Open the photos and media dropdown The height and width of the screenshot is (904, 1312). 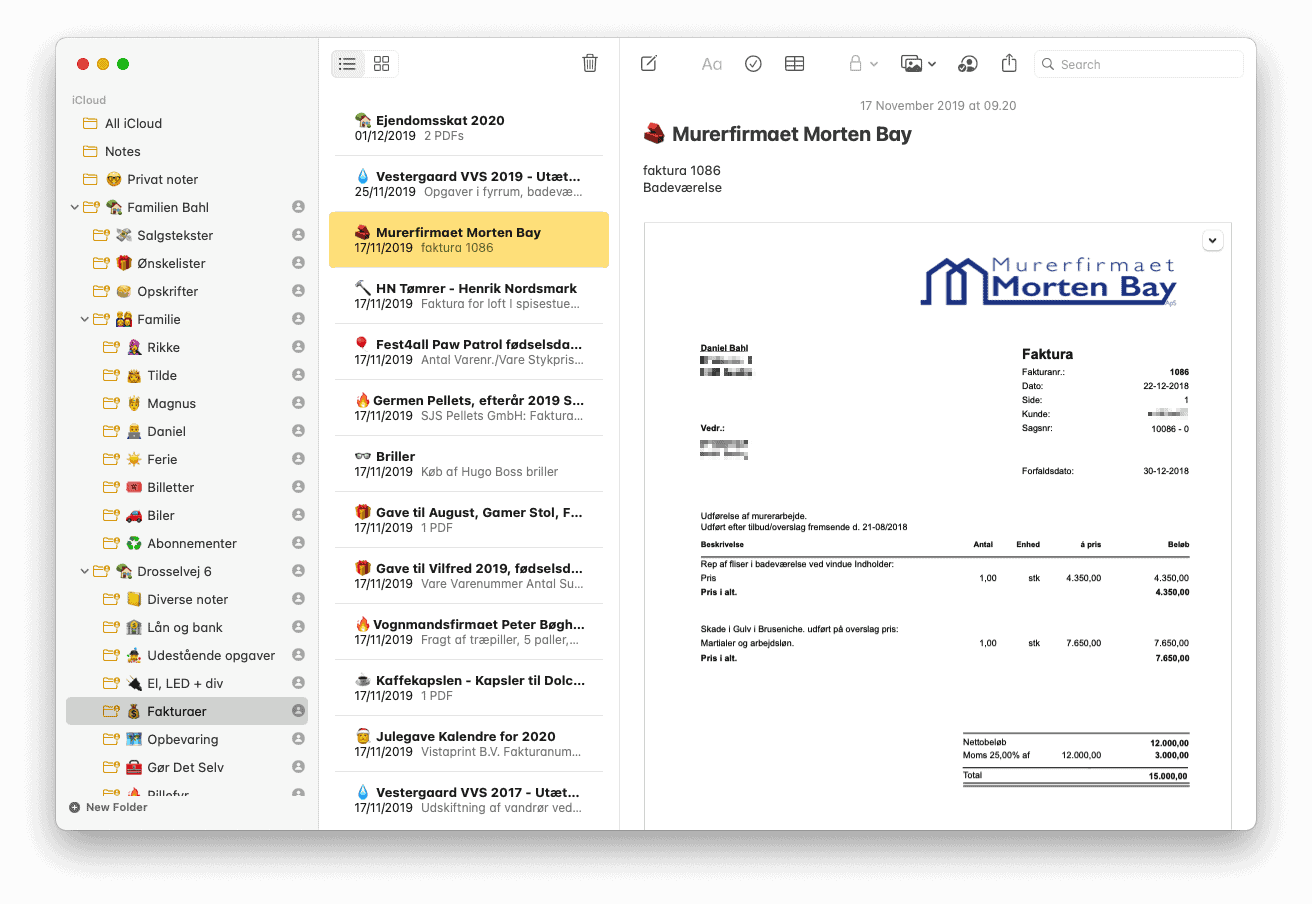pyautogui.click(x=918, y=64)
